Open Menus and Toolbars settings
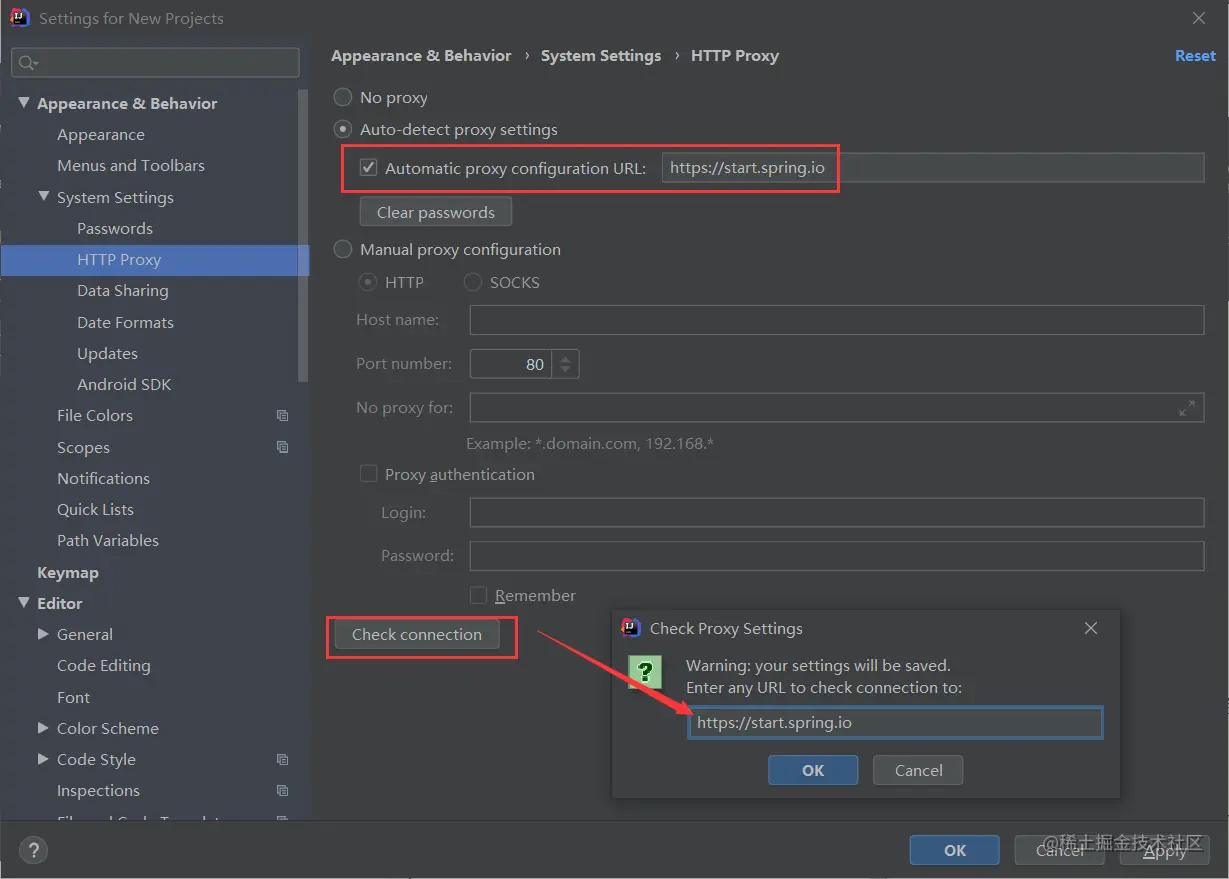1229x879 pixels. click(131, 165)
